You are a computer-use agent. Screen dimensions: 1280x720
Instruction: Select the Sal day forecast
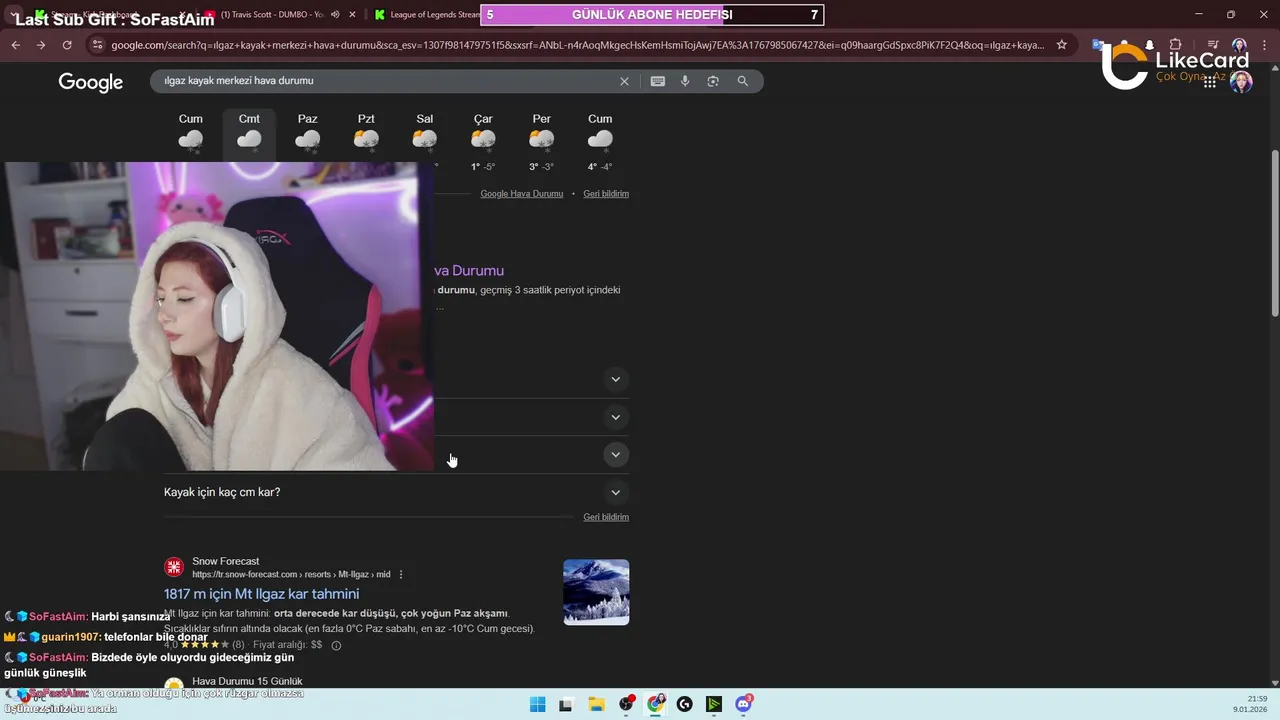pyautogui.click(x=425, y=136)
